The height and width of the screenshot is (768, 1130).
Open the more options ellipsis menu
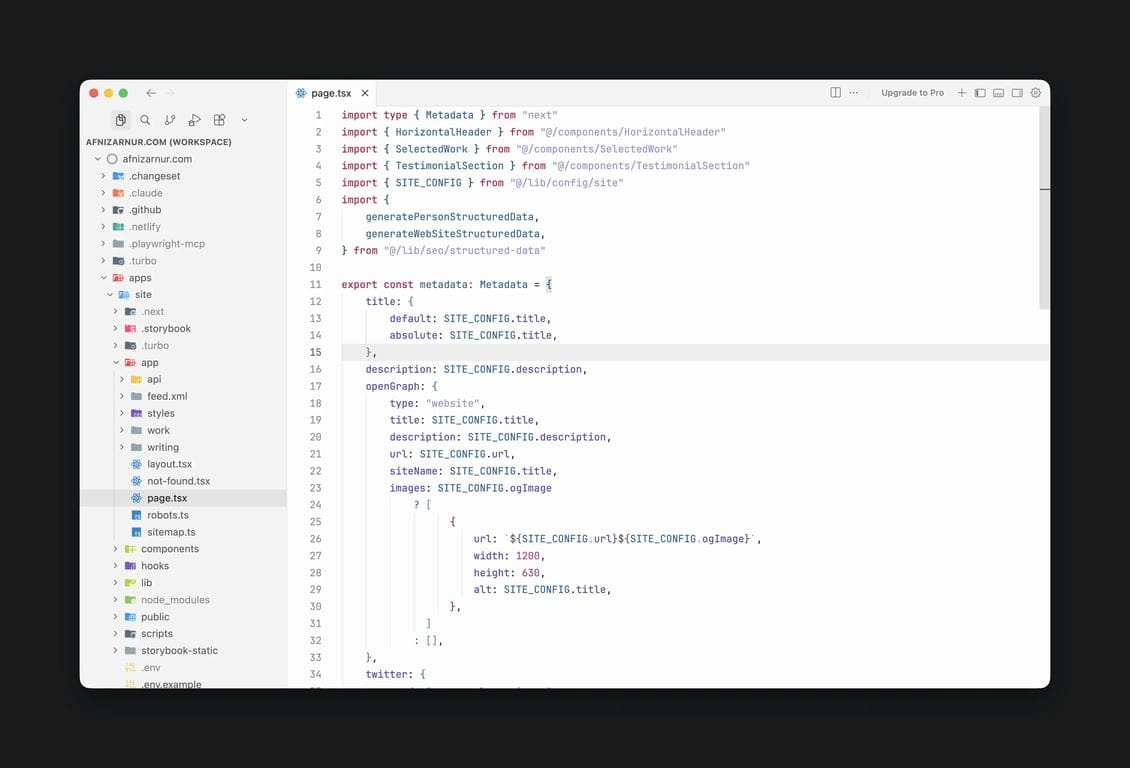pyautogui.click(x=853, y=91)
